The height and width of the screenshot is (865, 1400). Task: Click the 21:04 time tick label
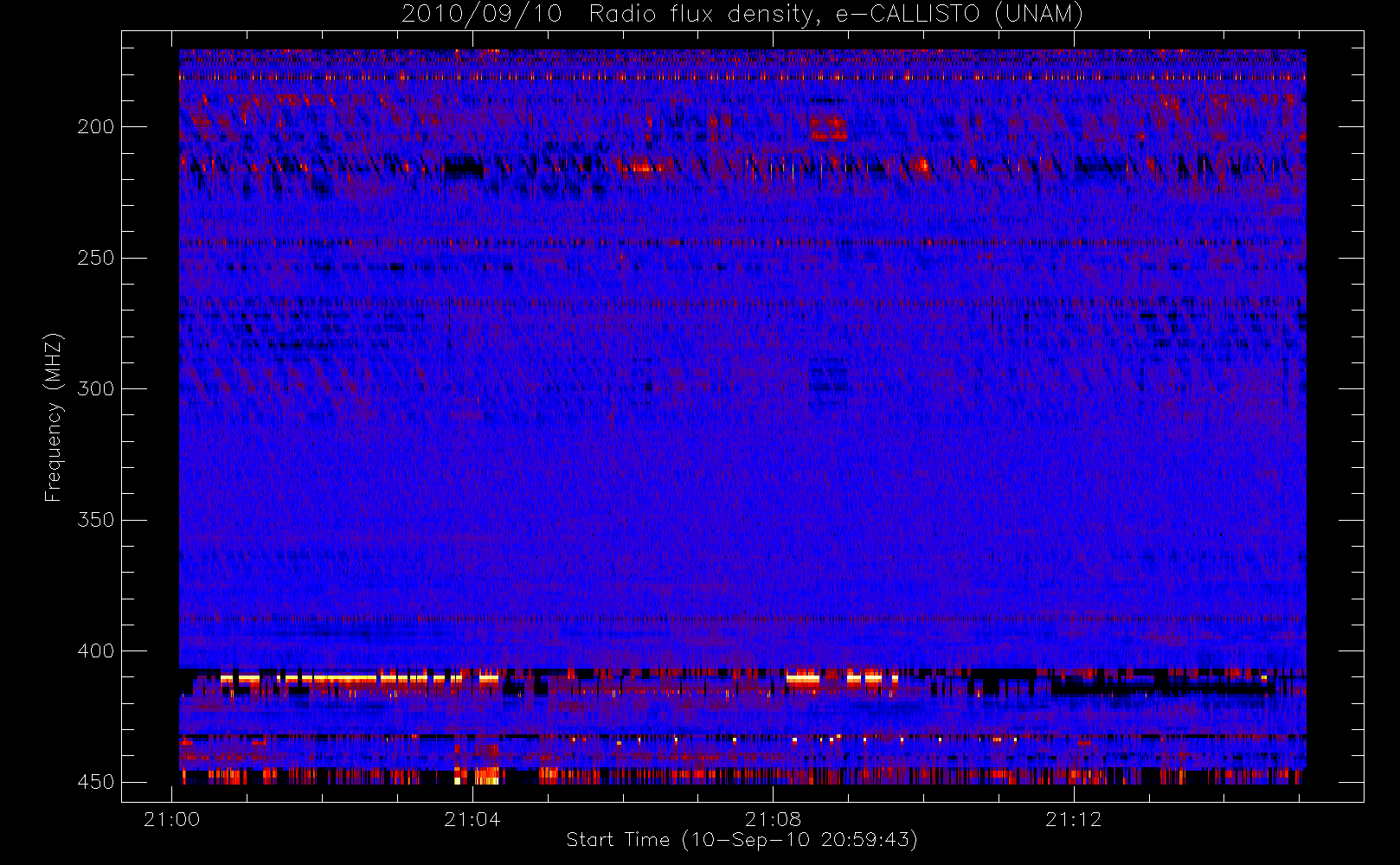pos(472,819)
